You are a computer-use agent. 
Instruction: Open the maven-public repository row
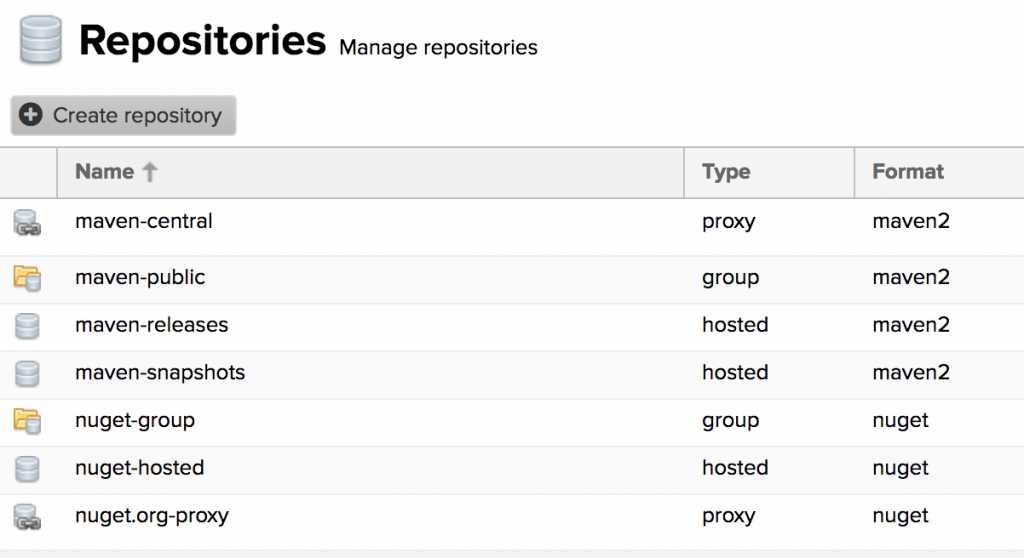click(x=140, y=277)
